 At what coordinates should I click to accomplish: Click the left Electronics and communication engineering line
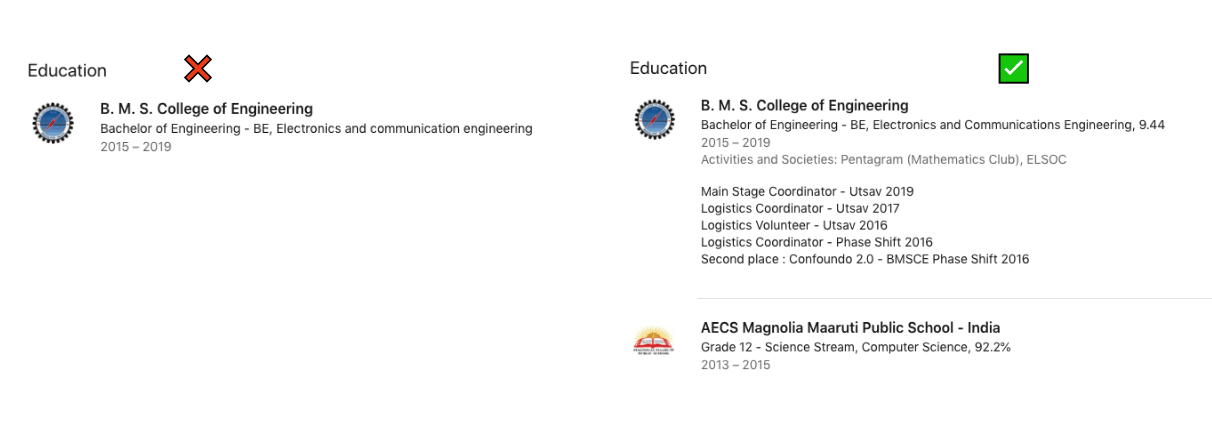pos(316,128)
